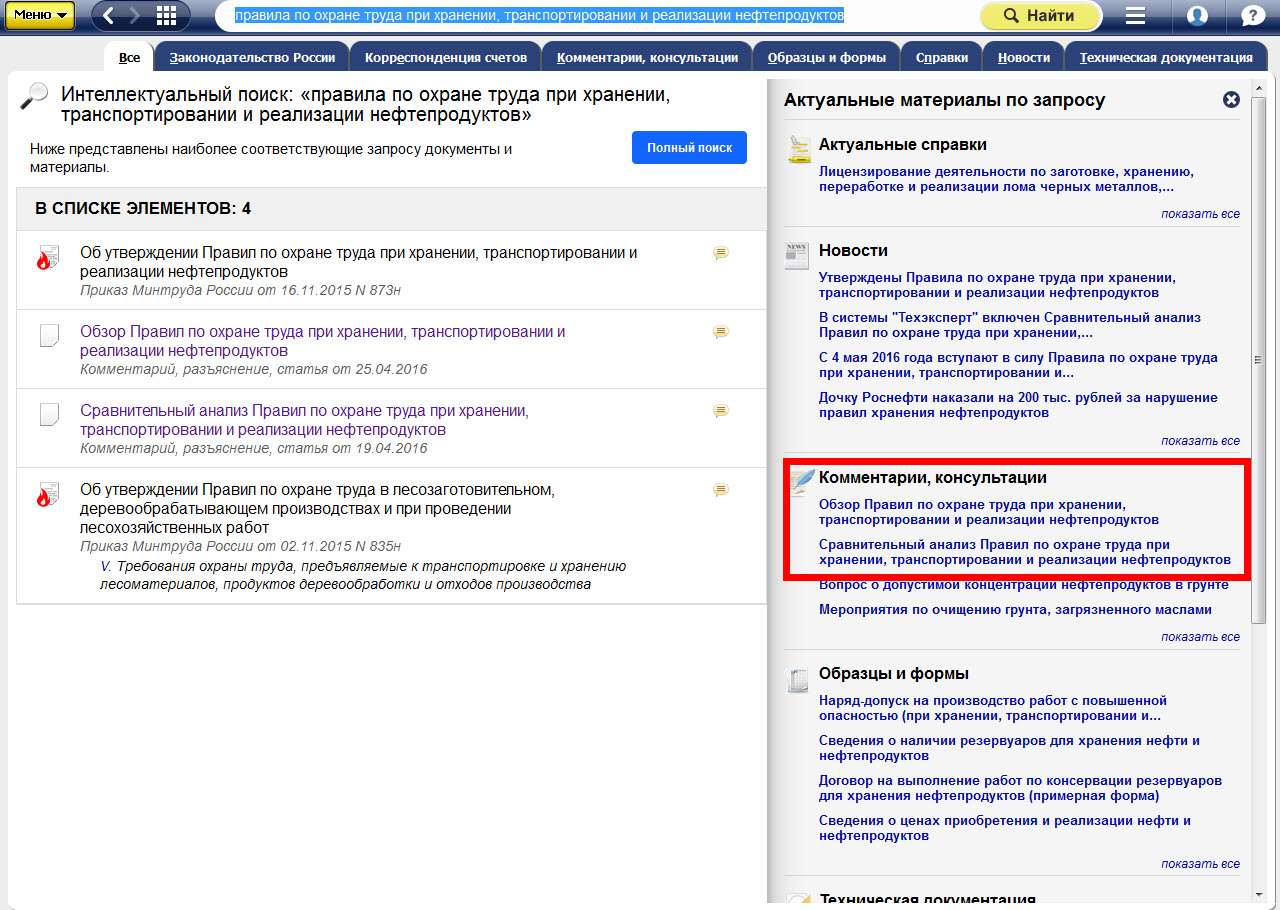Click comment icon for Приказ N 835н result
1280x910 pixels.
(720, 490)
